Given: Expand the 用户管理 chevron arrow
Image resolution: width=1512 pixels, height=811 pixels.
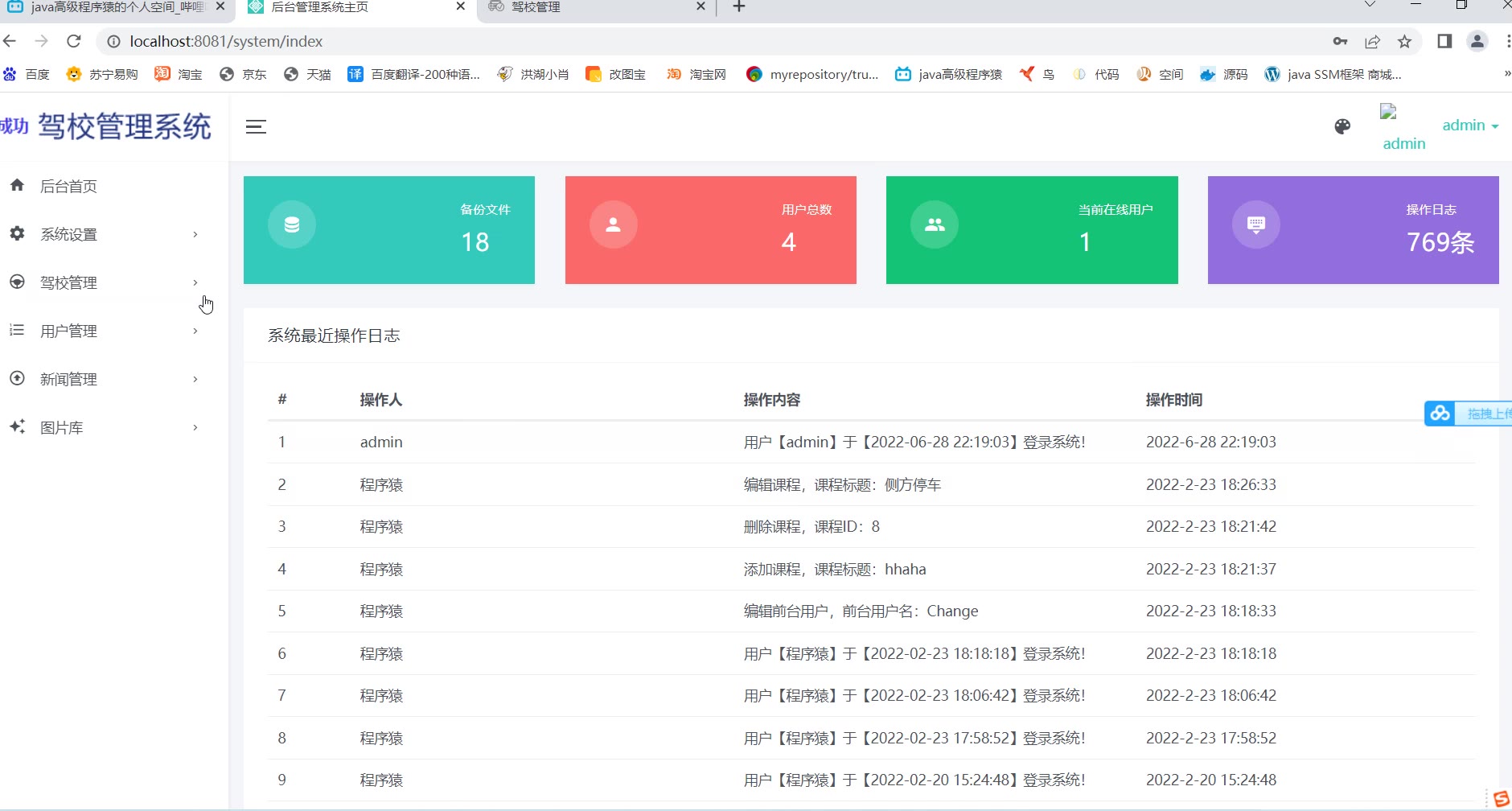Looking at the screenshot, I should (x=195, y=331).
